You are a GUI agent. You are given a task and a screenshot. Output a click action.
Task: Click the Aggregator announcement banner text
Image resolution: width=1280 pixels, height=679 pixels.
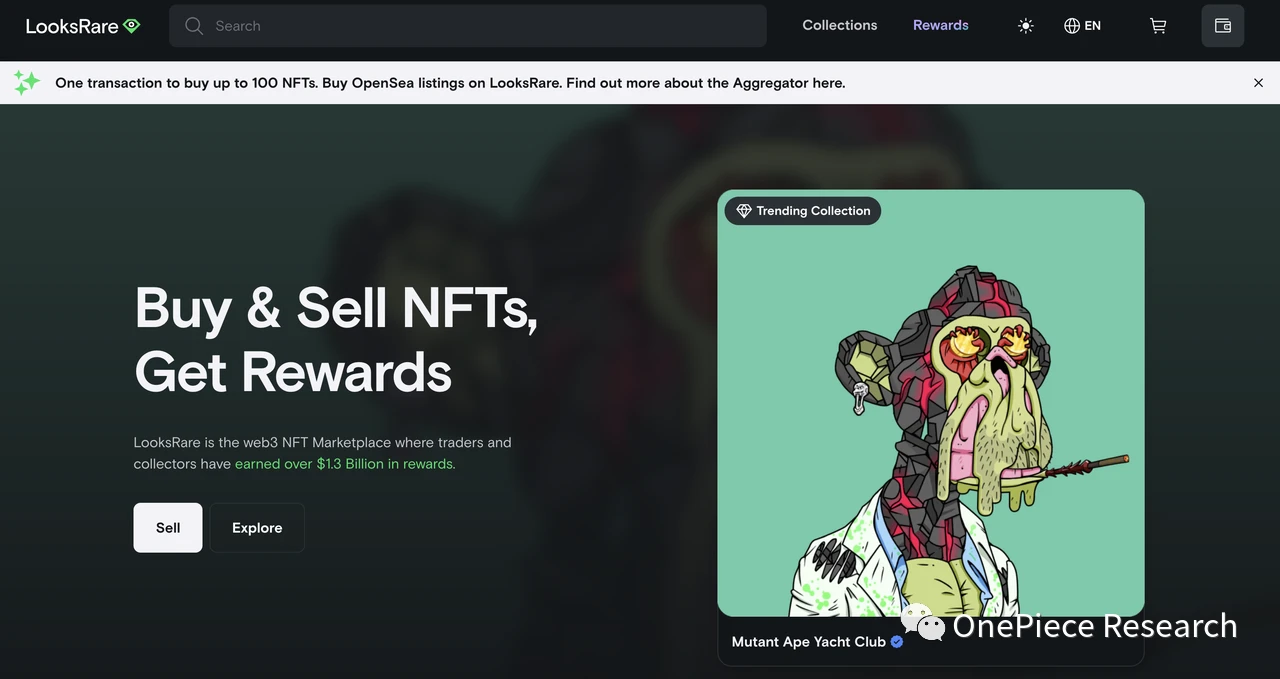(x=450, y=83)
